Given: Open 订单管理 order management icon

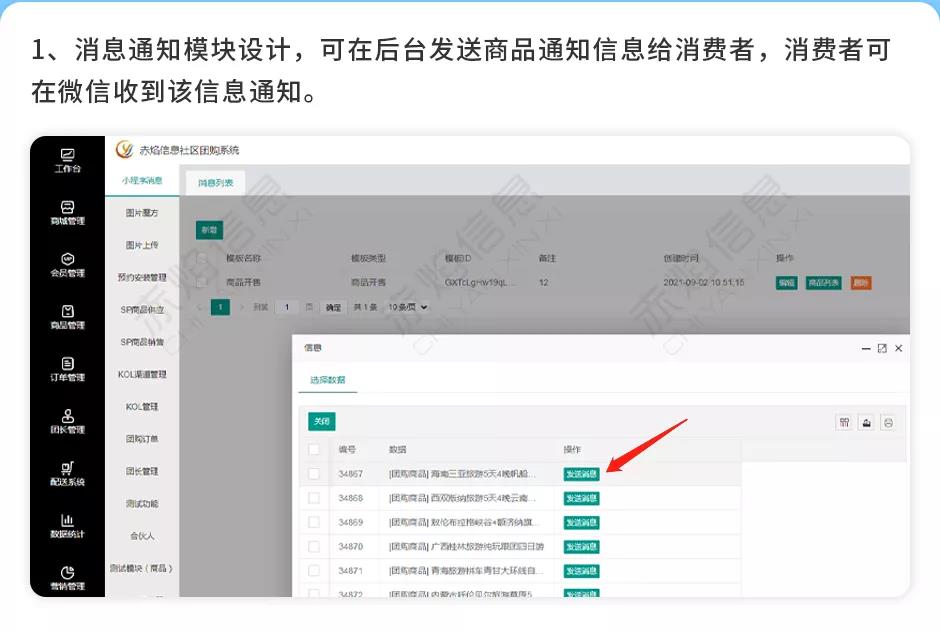Looking at the screenshot, I should coord(67,368).
